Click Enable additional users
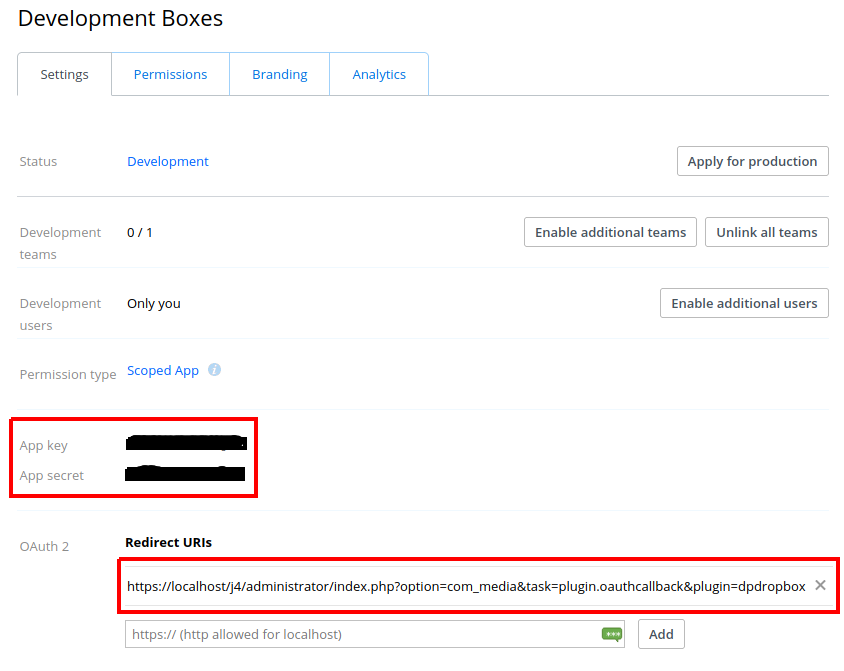The width and height of the screenshot is (844, 671). [744, 303]
